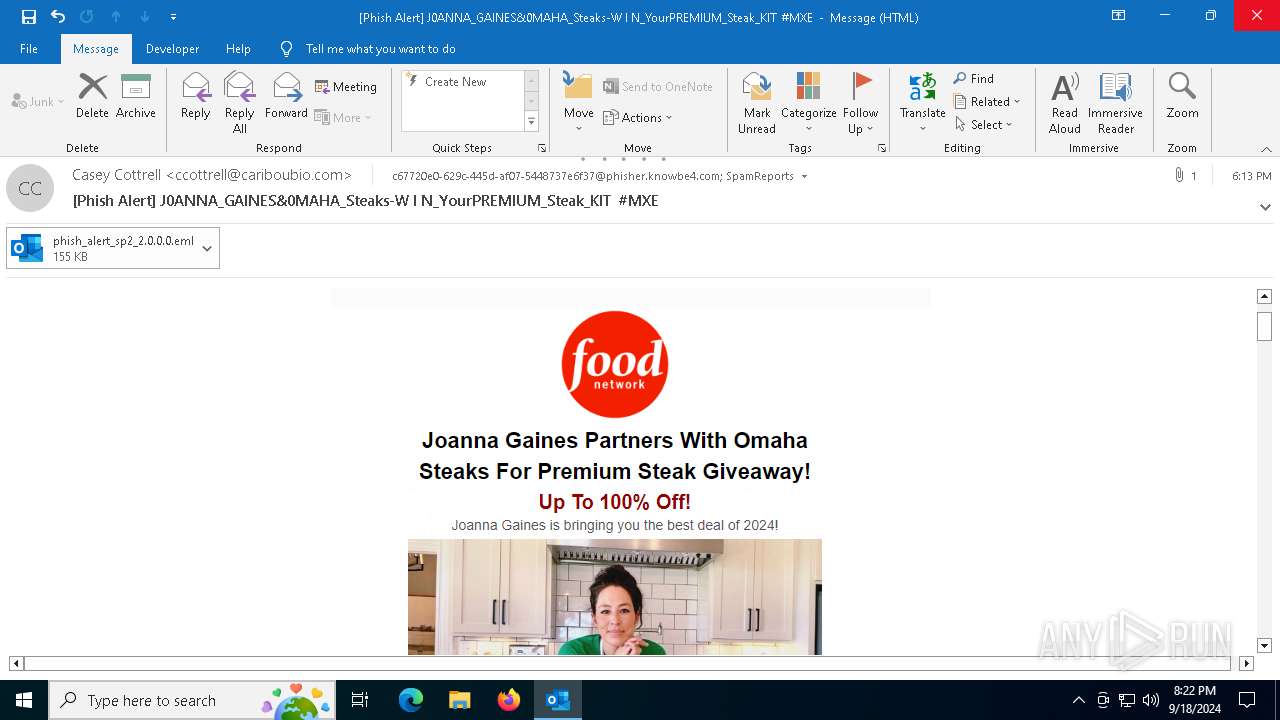Open the Tags dialog launcher
The image size is (1280, 720).
(x=882, y=148)
